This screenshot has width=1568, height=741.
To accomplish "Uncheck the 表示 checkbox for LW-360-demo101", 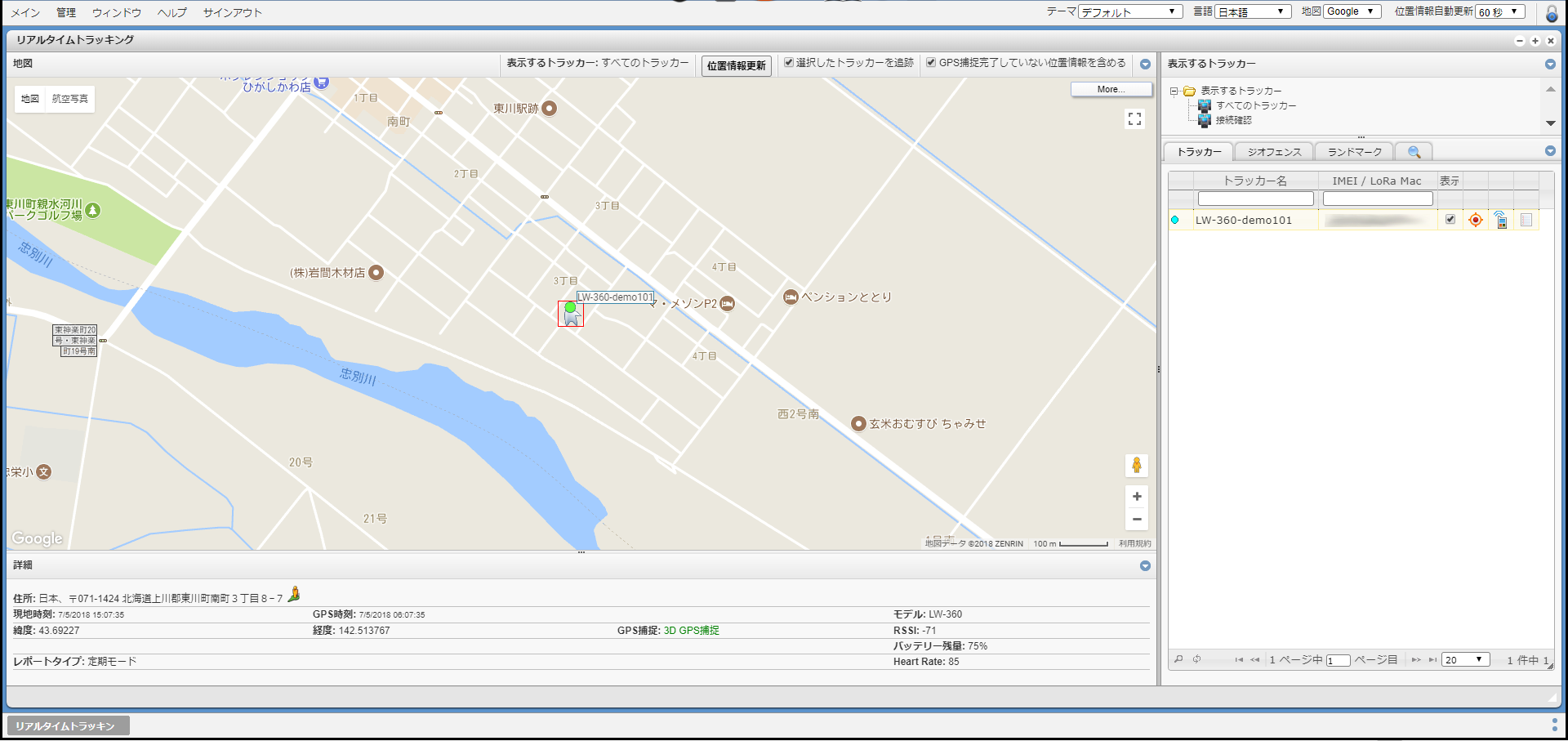I will pyautogui.click(x=1450, y=220).
